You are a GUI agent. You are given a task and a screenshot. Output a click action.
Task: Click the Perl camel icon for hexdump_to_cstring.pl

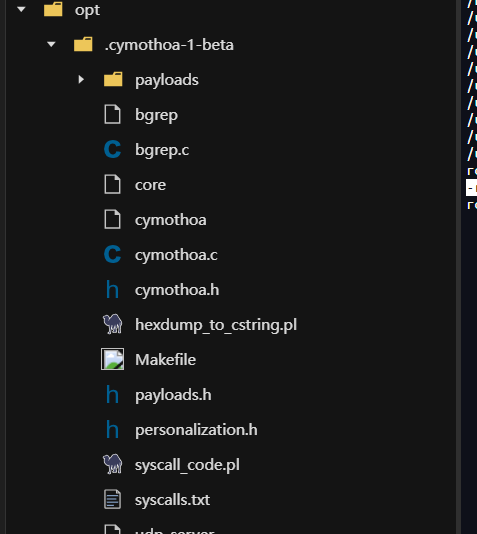point(113,324)
